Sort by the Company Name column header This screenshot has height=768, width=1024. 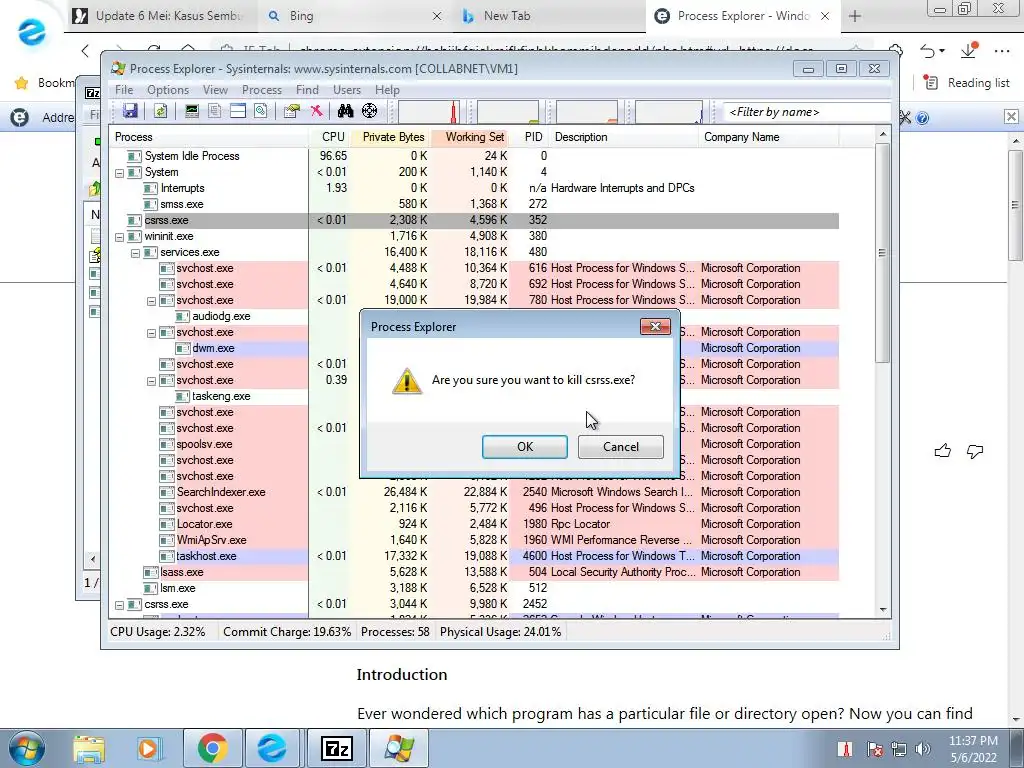coord(769,137)
